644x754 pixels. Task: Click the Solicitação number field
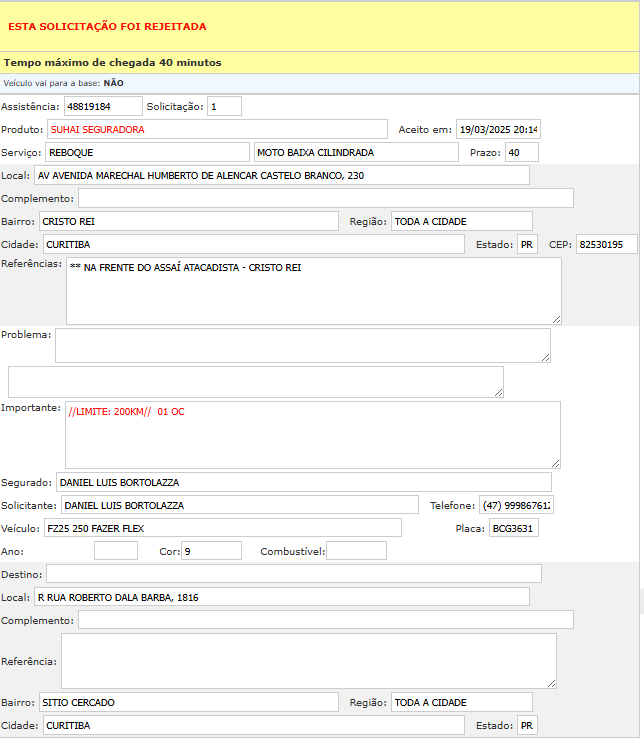coord(224,106)
